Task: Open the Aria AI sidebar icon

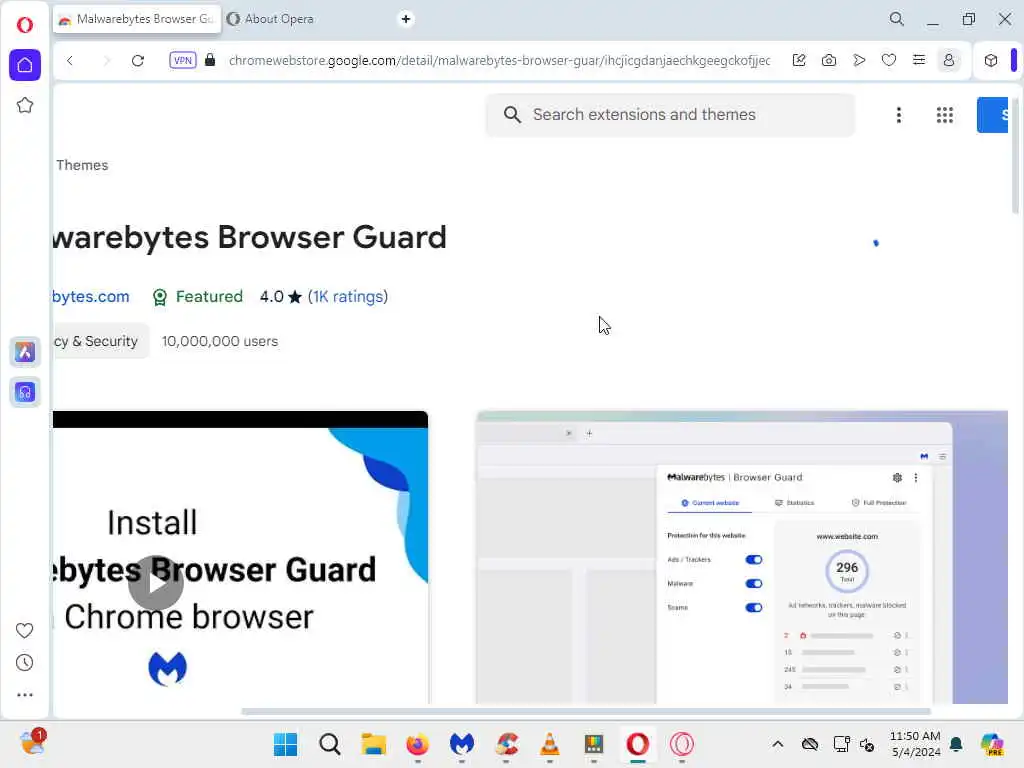Action: point(25,352)
